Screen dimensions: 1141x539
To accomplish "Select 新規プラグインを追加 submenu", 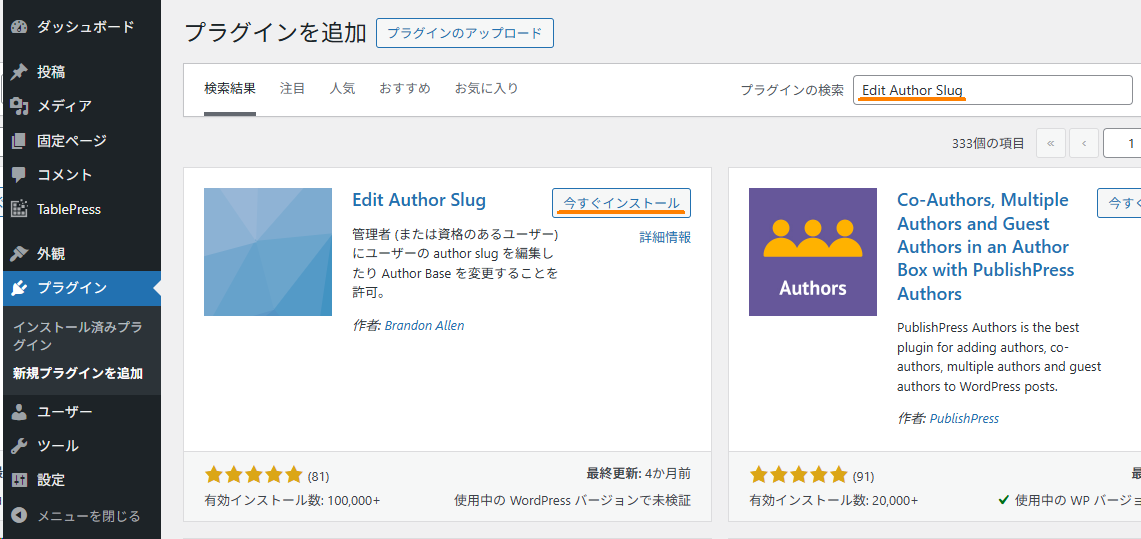I will (78, 374).
